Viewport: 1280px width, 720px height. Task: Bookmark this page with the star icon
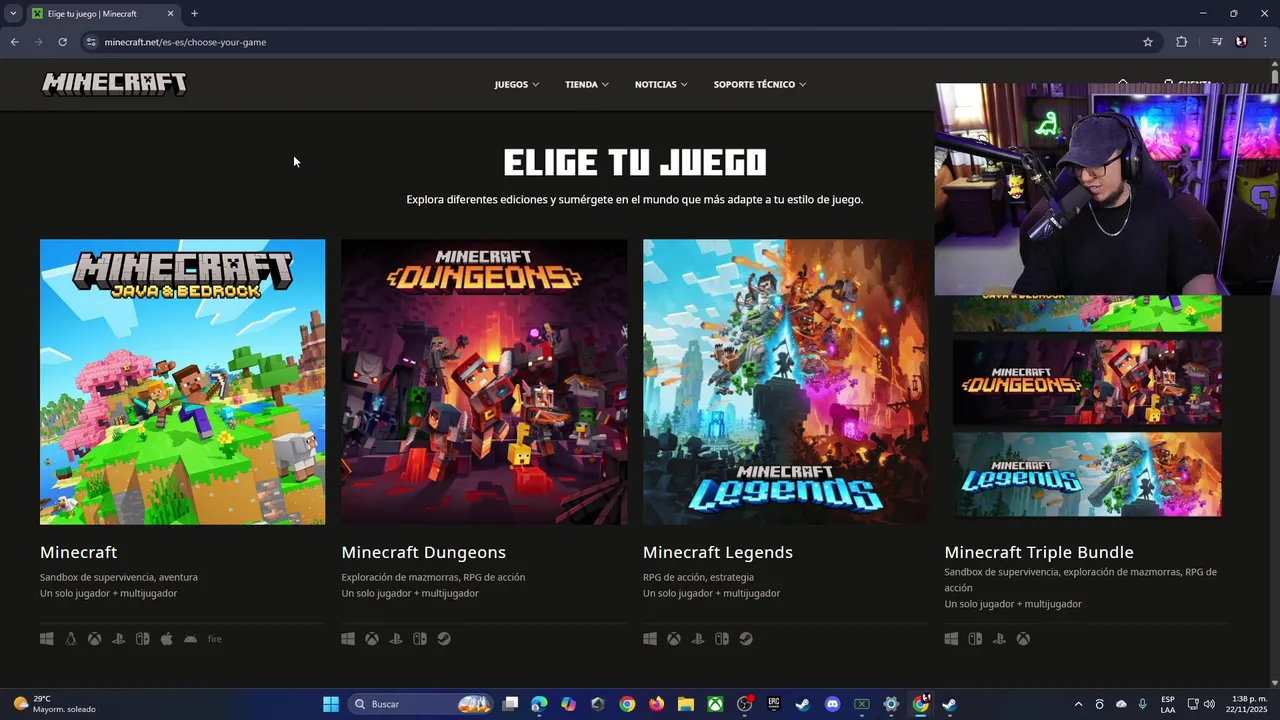(x=1148, y=42)
